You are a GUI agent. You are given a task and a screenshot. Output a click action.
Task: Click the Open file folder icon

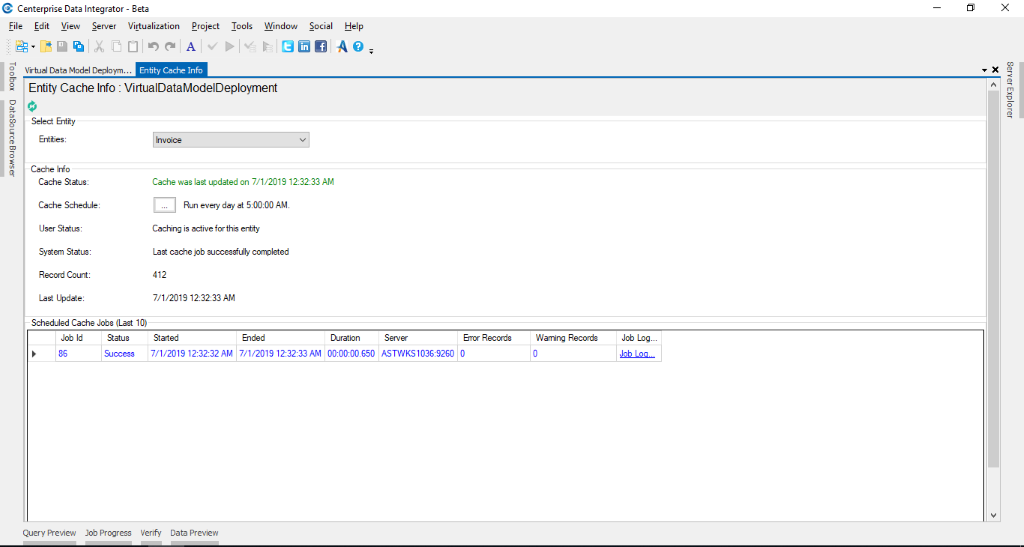pos(46,46)
